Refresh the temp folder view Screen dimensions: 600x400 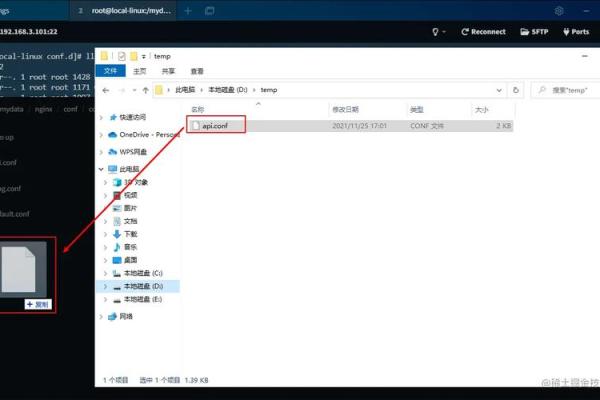tap(515, 90)
